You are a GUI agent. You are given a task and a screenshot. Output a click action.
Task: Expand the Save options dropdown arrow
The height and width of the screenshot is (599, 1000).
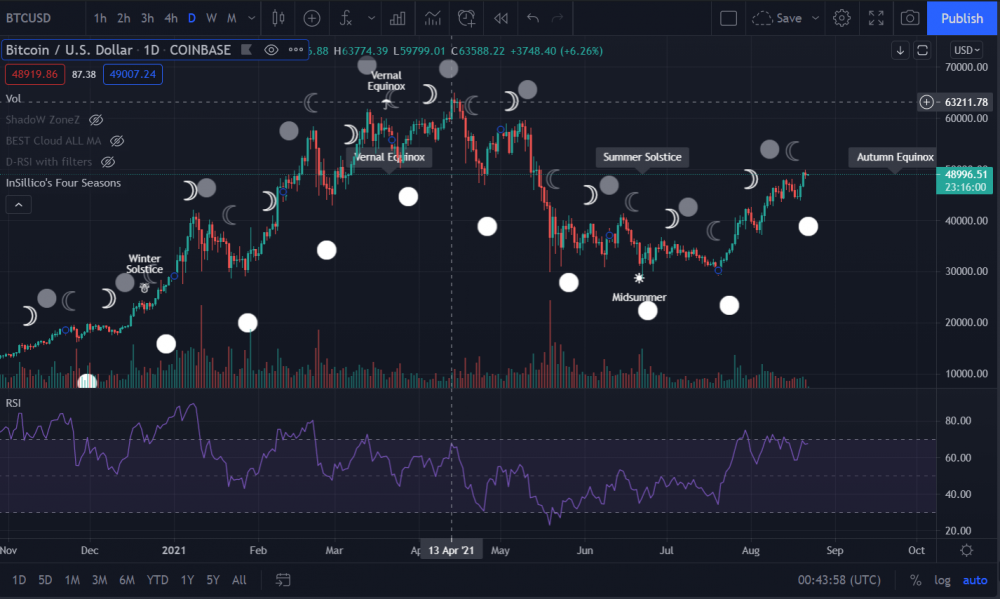815,18
